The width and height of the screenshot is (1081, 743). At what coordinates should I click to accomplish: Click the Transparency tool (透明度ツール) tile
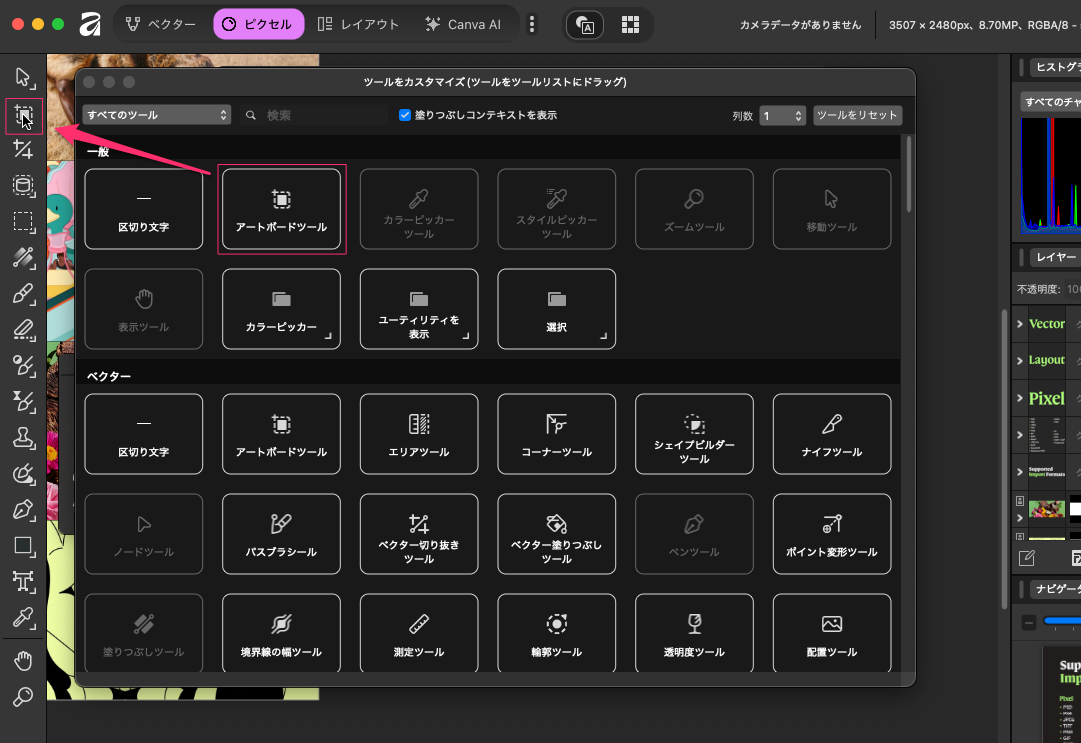pyautogui.click(x=694, y=634)
